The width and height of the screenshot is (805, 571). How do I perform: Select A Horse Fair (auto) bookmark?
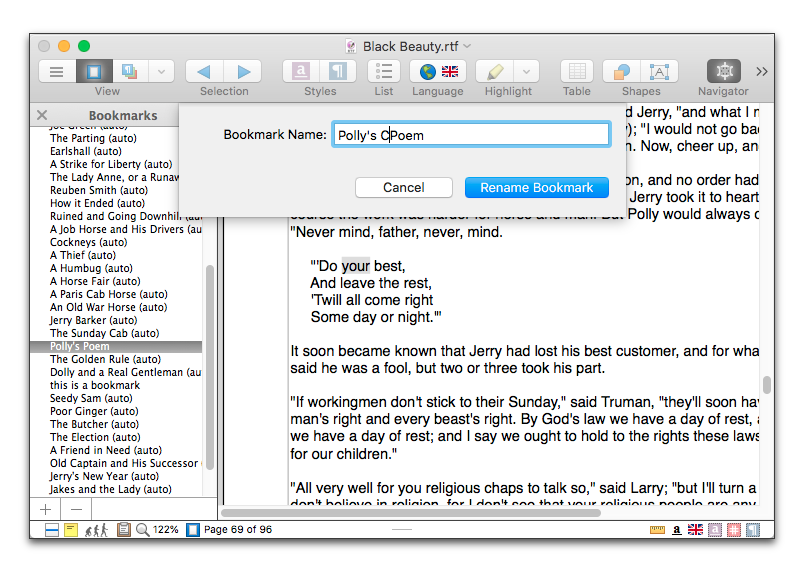coord(95,281)
